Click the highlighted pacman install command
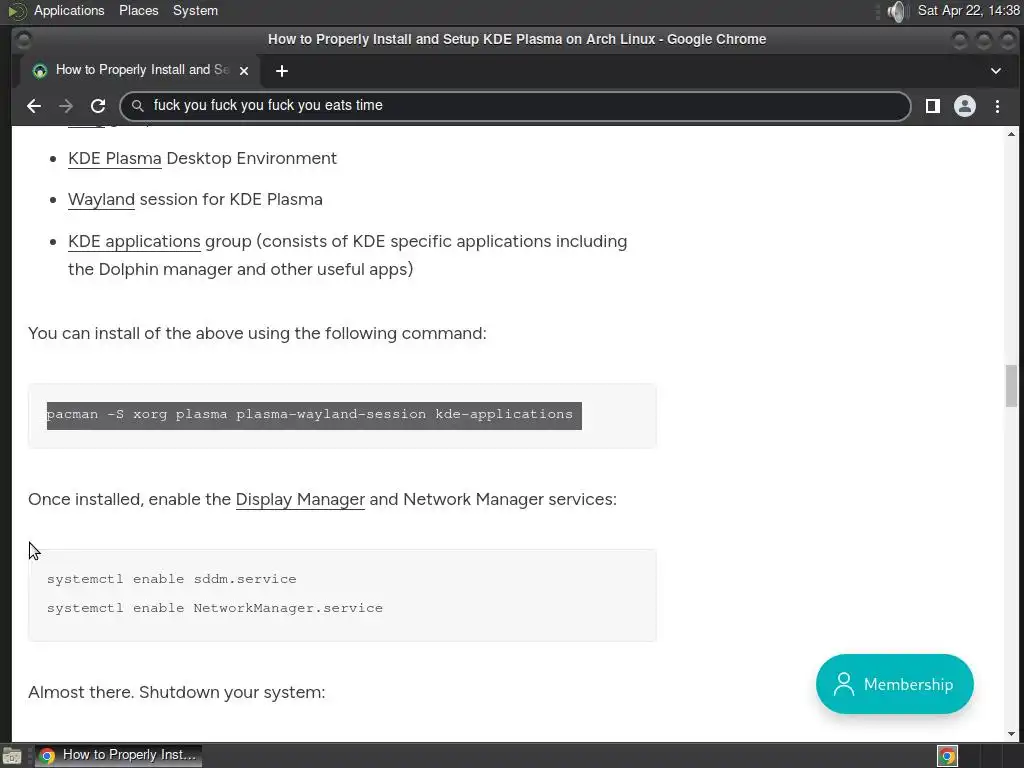 pyautogui.click(x=314, y=415)
